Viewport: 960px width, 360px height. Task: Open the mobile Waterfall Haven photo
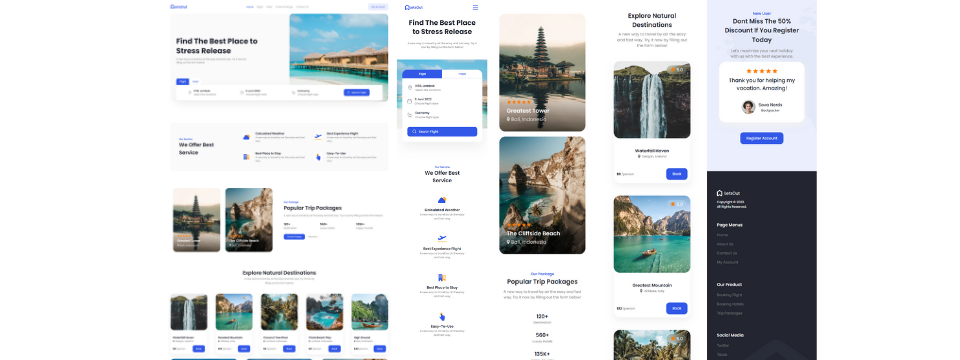pyautogui.click(x=652, y=99)
